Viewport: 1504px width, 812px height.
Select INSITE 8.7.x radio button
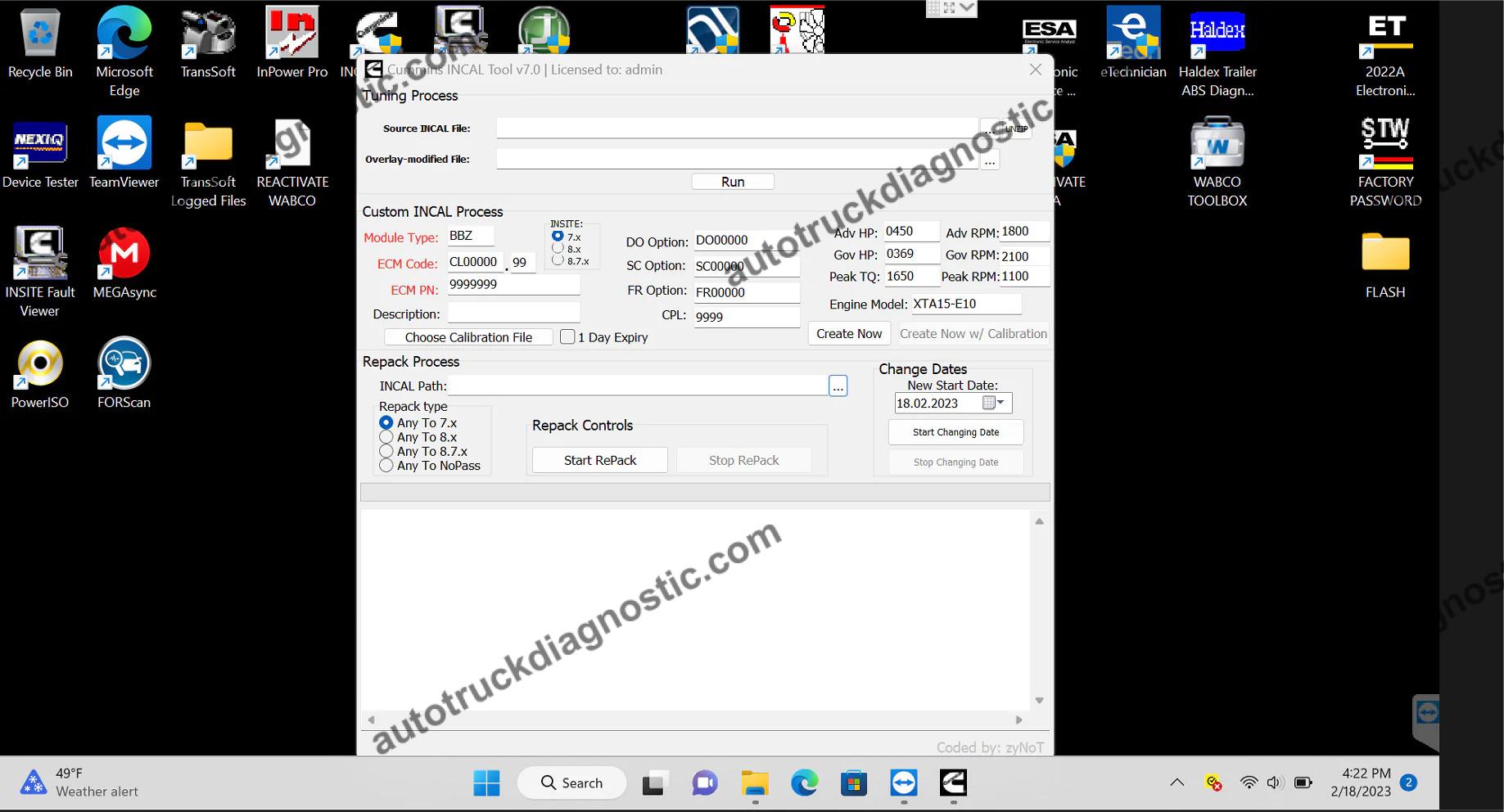point(558,260)
